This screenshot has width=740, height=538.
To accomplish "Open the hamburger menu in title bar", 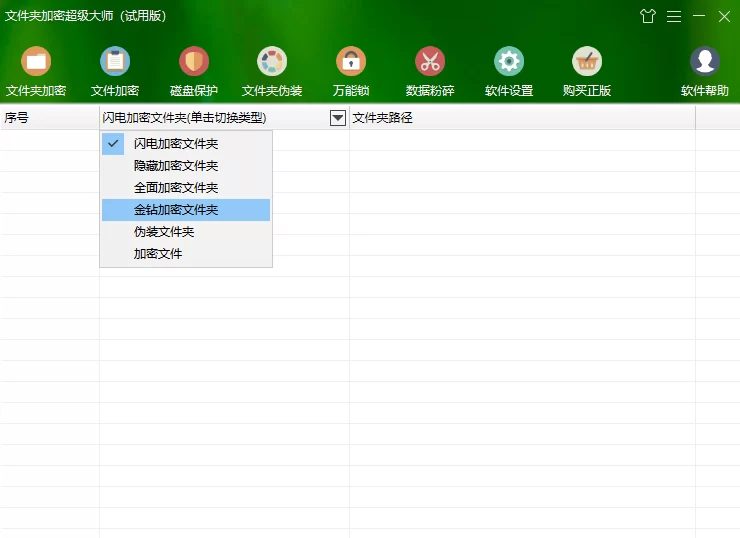I will click(673, 17).
